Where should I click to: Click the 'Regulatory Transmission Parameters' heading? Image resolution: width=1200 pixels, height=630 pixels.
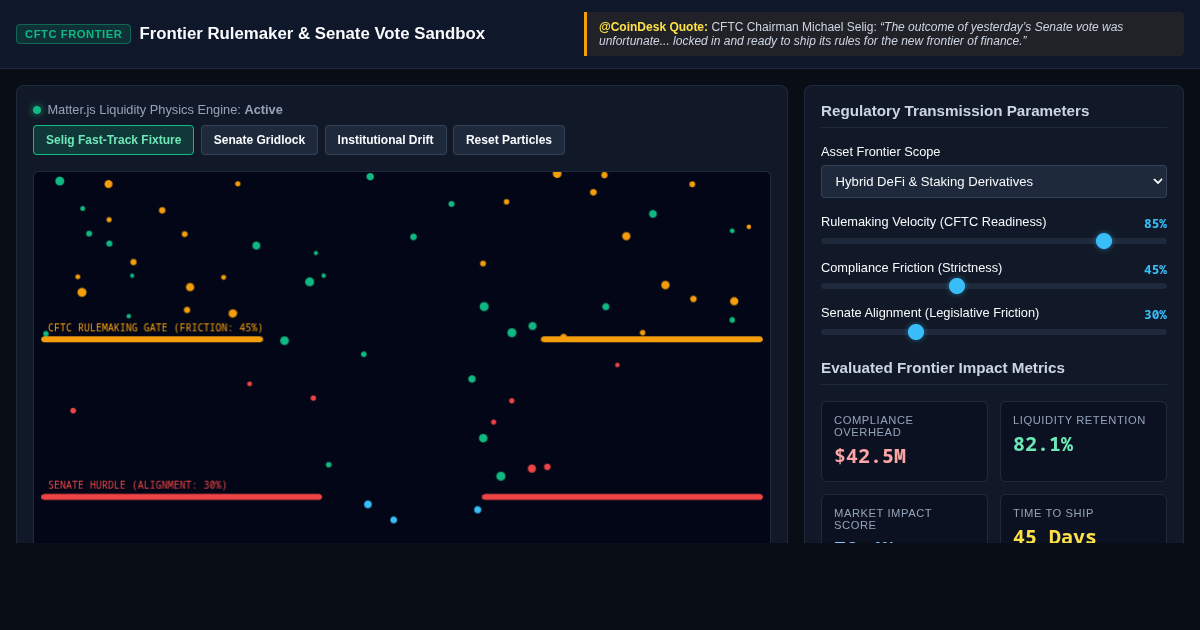pyautogui.click(x=955, y=111)
